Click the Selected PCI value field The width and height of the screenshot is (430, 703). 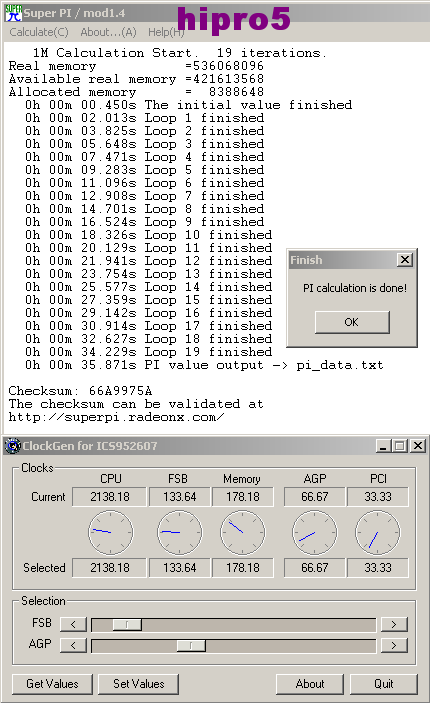pyautogui.click(x=378, y=568)
